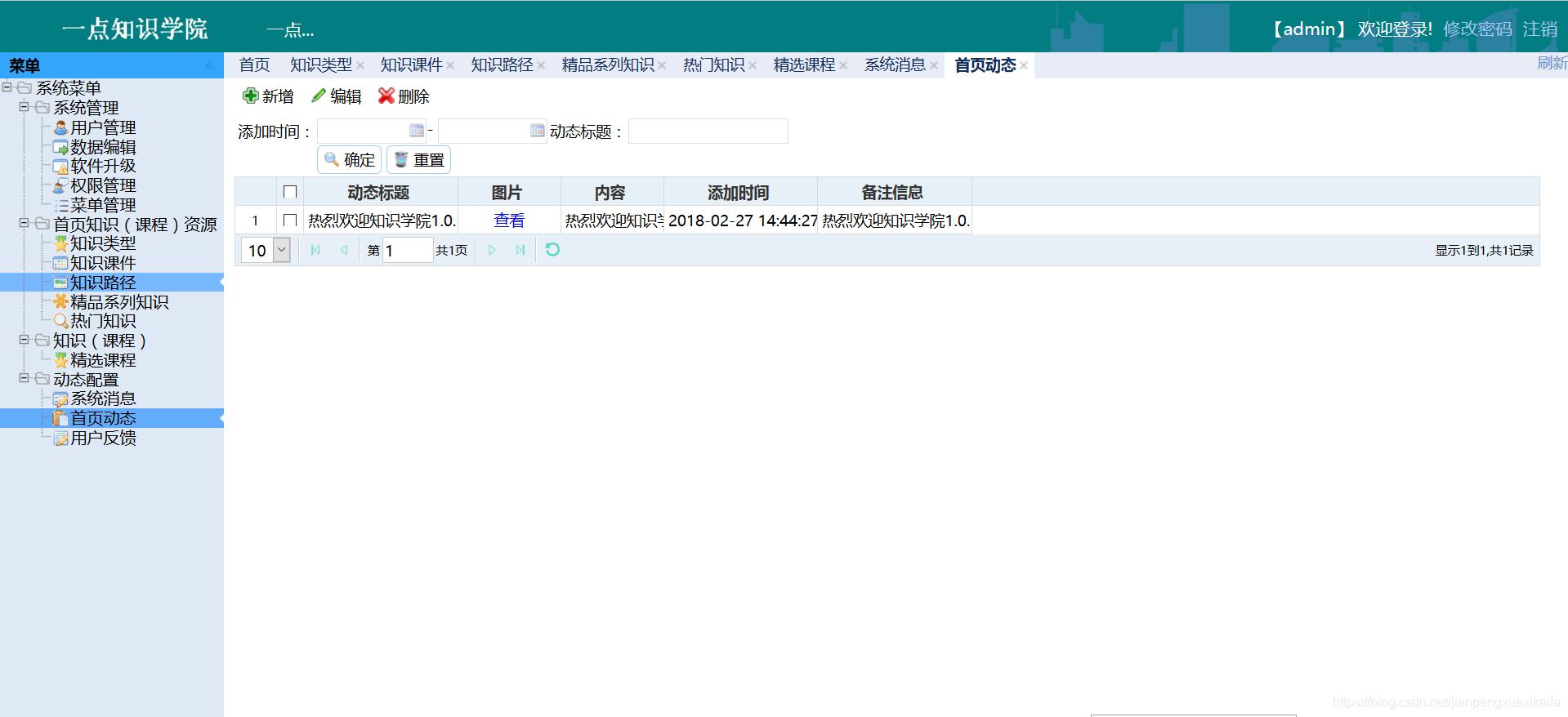Screen dimensions: 1568x717
Task: Click the 刷新 link at top right
Action: 1552,63
